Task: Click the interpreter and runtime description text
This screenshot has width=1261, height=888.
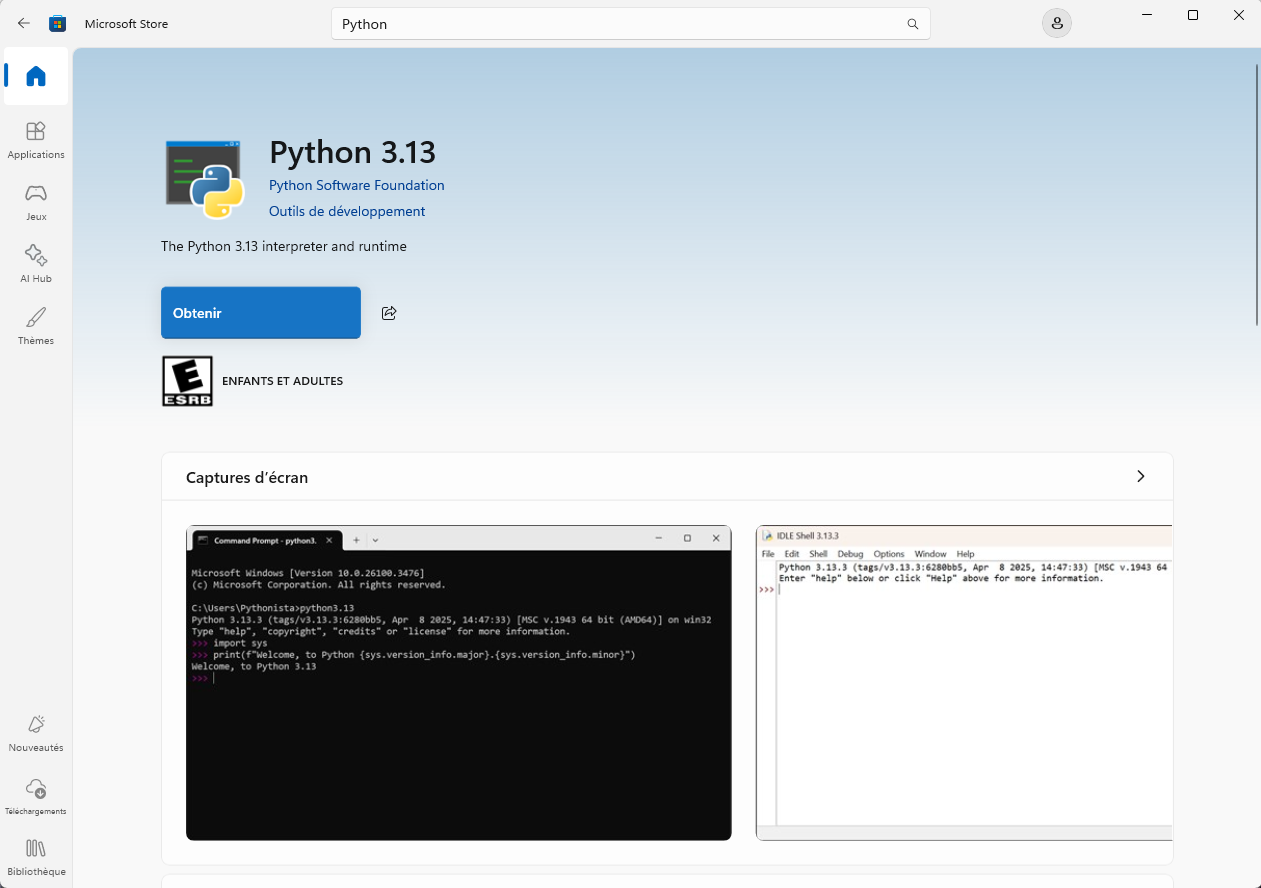Action: (x=284, y=246)
